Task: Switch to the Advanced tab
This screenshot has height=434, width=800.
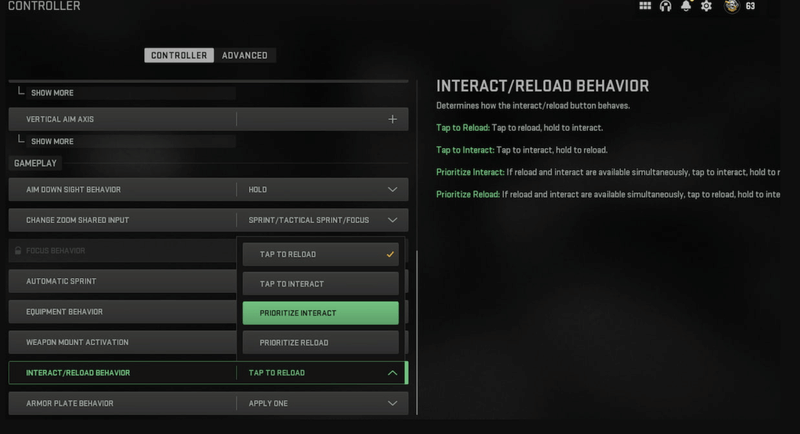Action: click(244, 56)
